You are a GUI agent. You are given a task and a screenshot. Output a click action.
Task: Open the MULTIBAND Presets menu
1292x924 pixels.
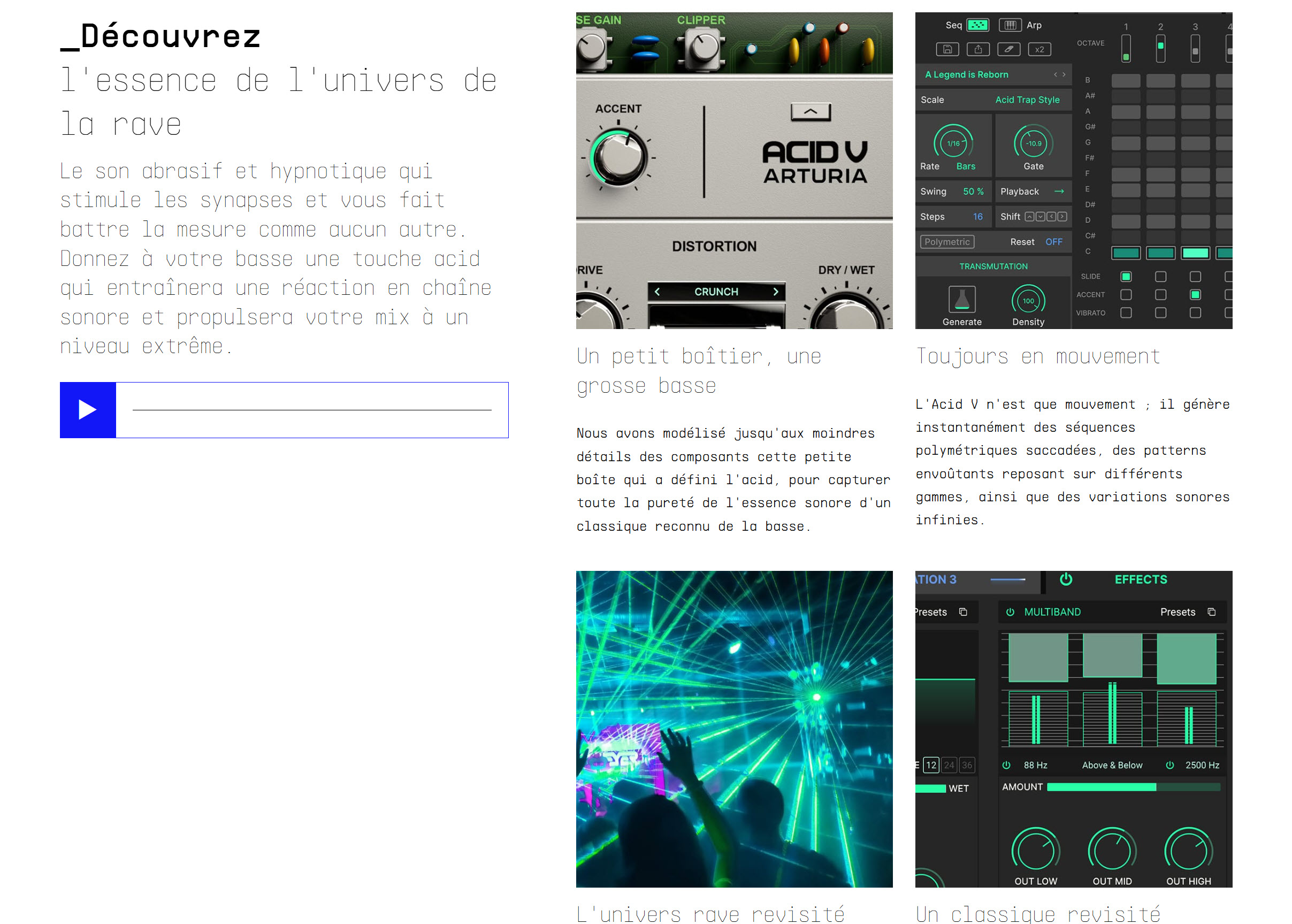tap(1177, 612)
